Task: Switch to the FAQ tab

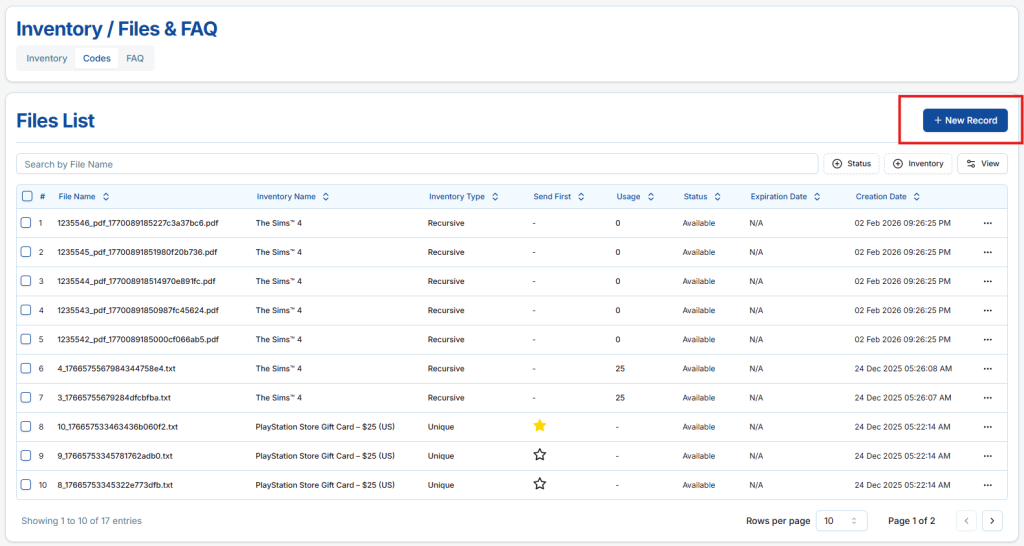Action: coord(135,58)
